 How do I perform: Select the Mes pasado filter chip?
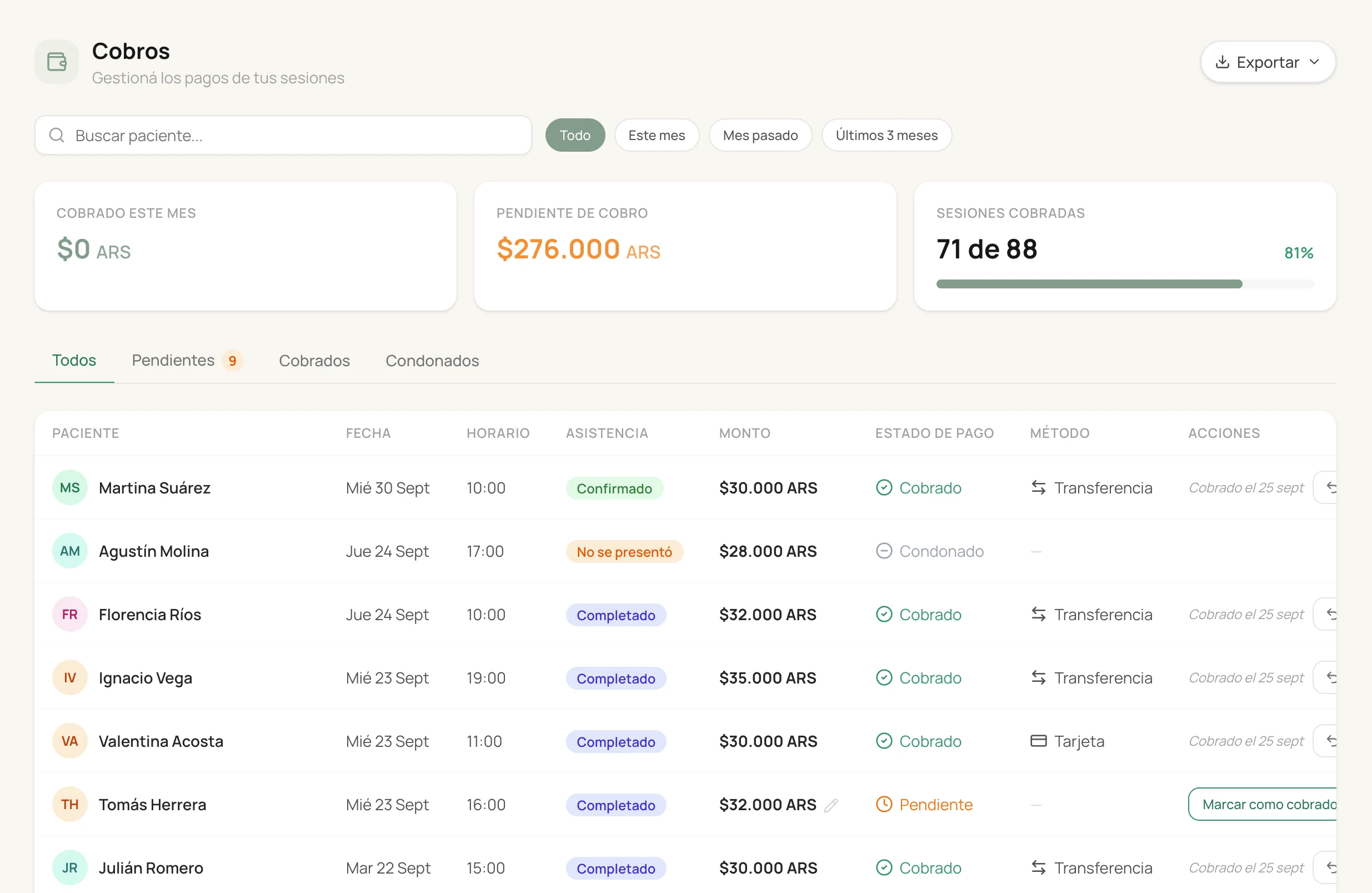[760, 135]
